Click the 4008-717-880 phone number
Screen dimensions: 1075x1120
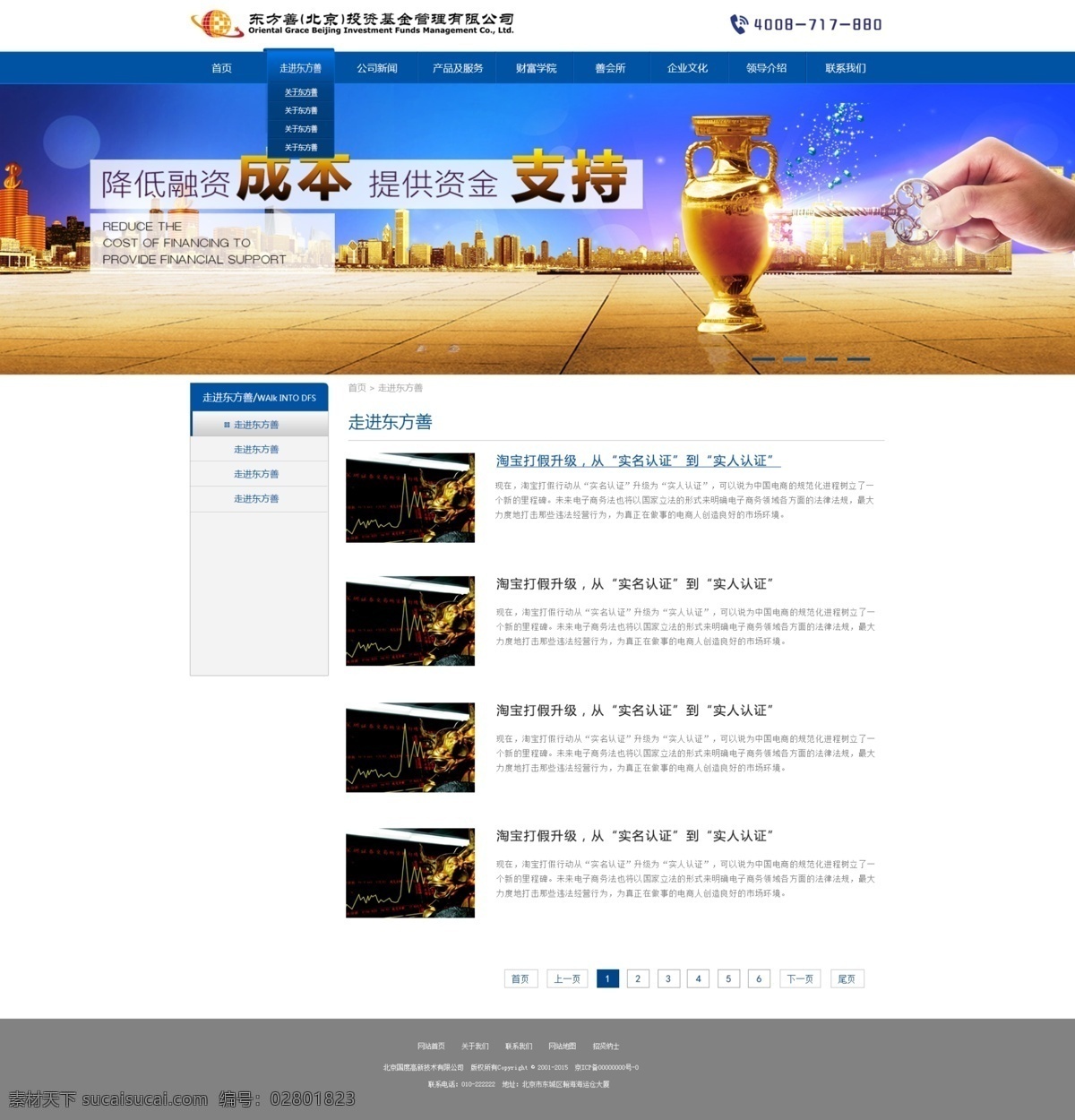click(818, 24)
